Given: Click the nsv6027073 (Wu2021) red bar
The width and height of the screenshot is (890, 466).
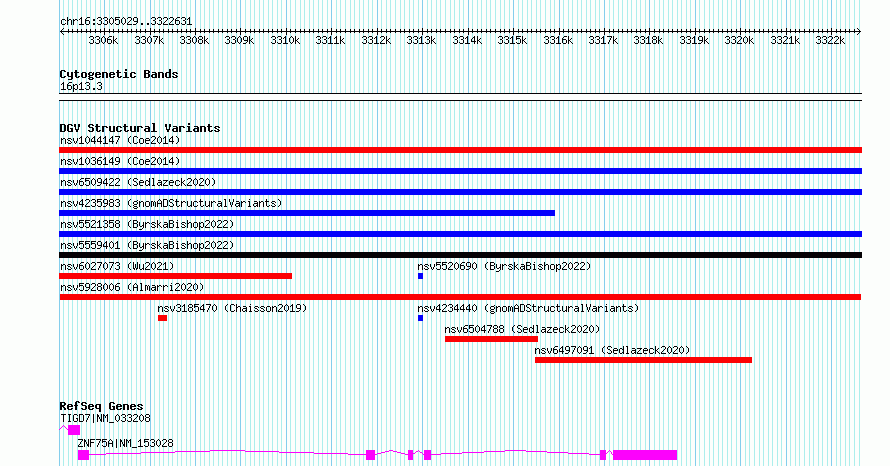Looking at the screenshot, I should click(x=175, y=276).
